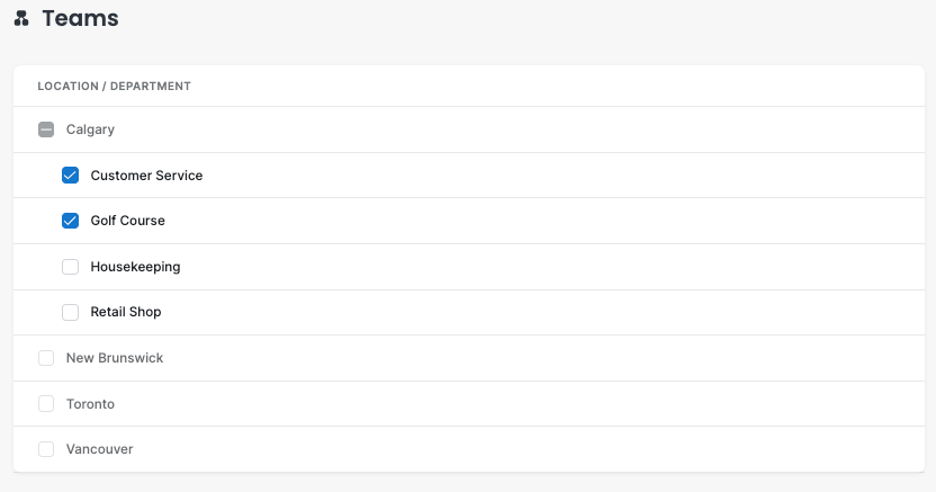
Task: Click the Teams icon beside the heading
Action: coord(21,19)
